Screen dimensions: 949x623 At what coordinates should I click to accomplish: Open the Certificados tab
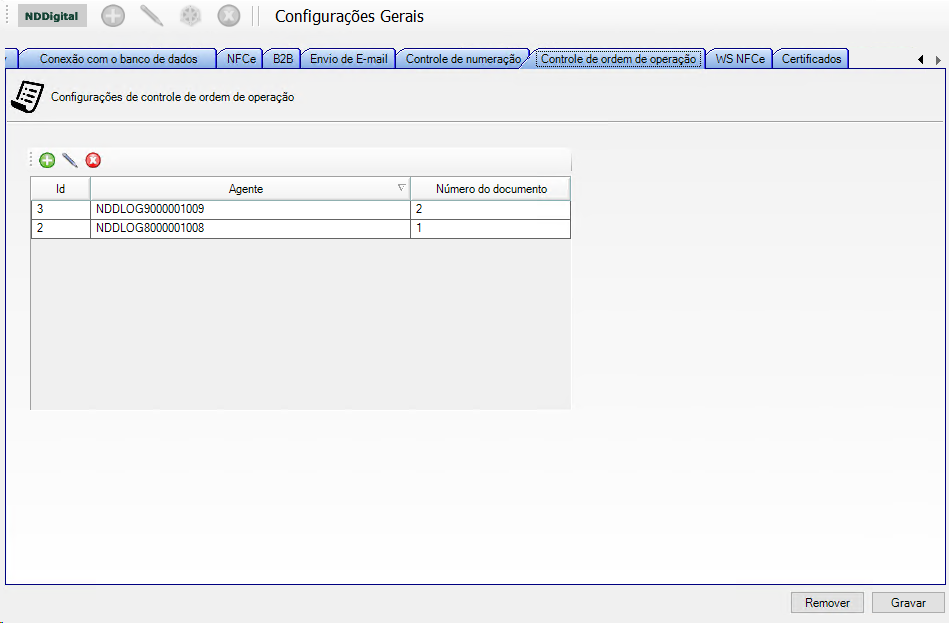point(811,59)
